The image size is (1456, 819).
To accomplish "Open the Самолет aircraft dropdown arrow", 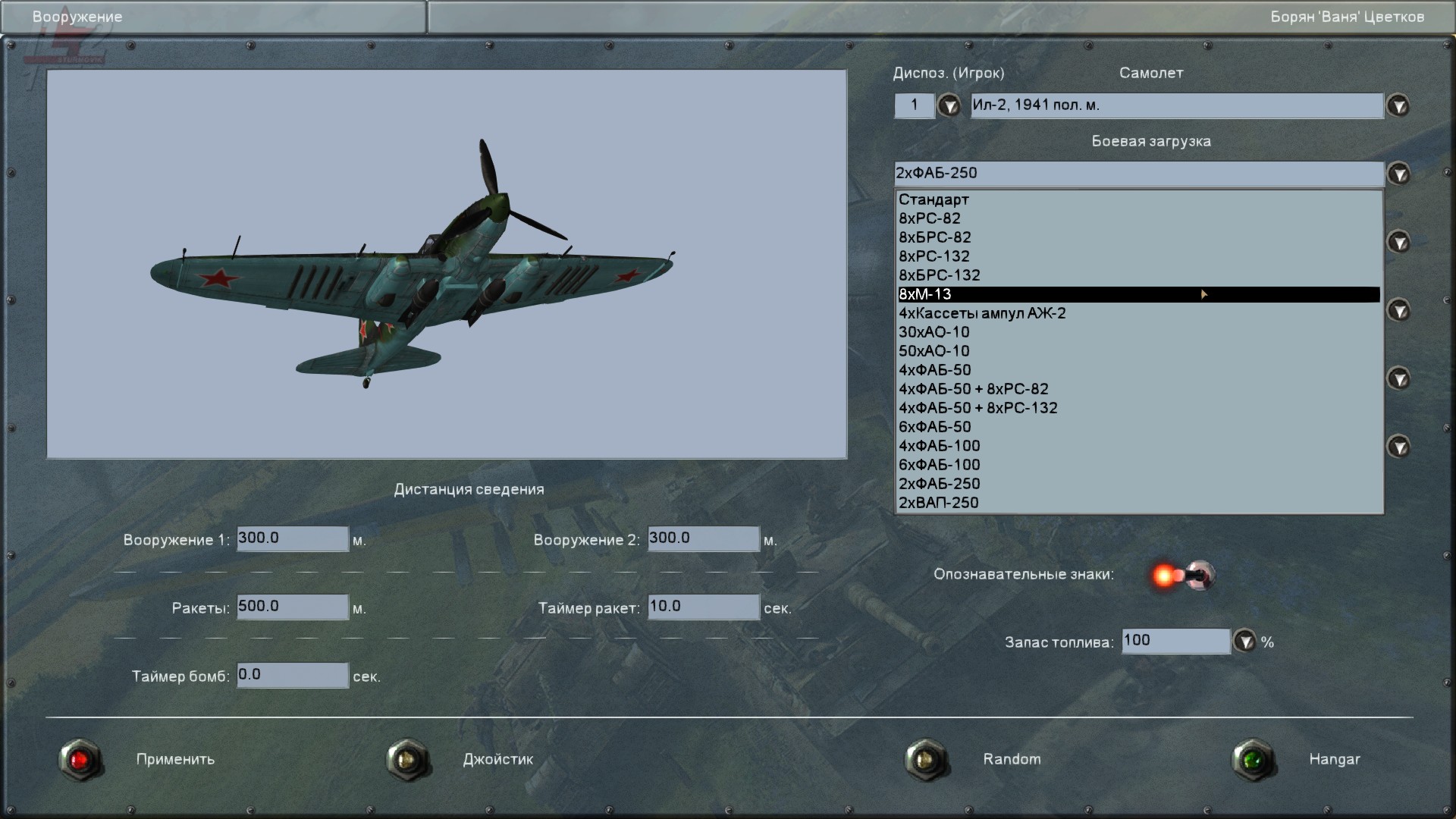I will click(x=1398, y=105).
